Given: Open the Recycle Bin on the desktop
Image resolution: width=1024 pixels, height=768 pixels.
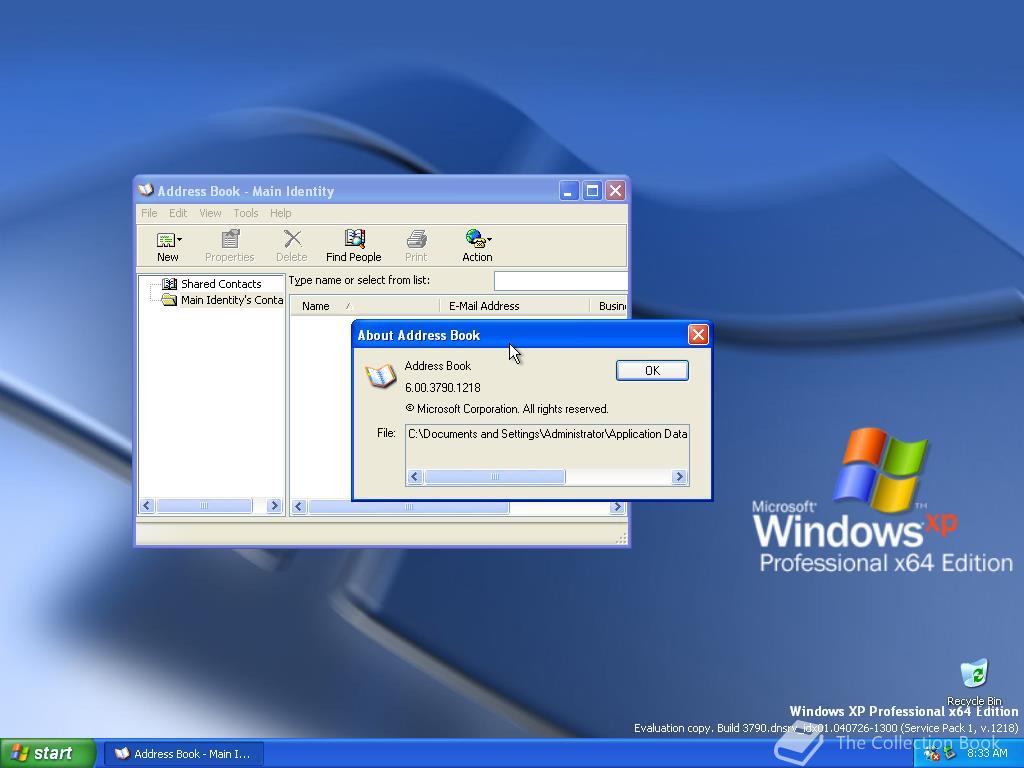Looking at the screenshot, I should 971,672.
